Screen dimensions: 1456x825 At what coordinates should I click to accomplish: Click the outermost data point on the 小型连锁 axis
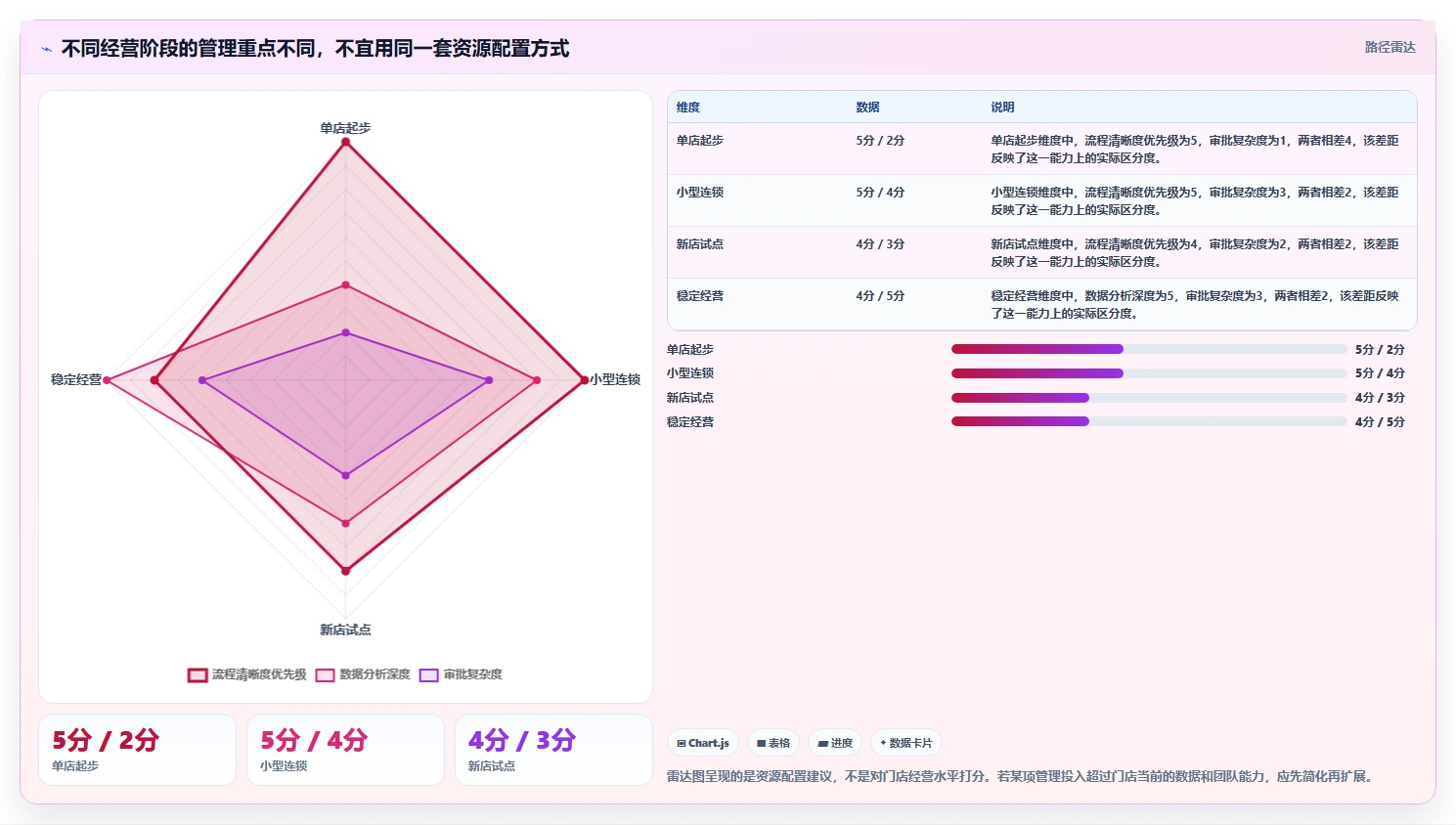[584, 380]
